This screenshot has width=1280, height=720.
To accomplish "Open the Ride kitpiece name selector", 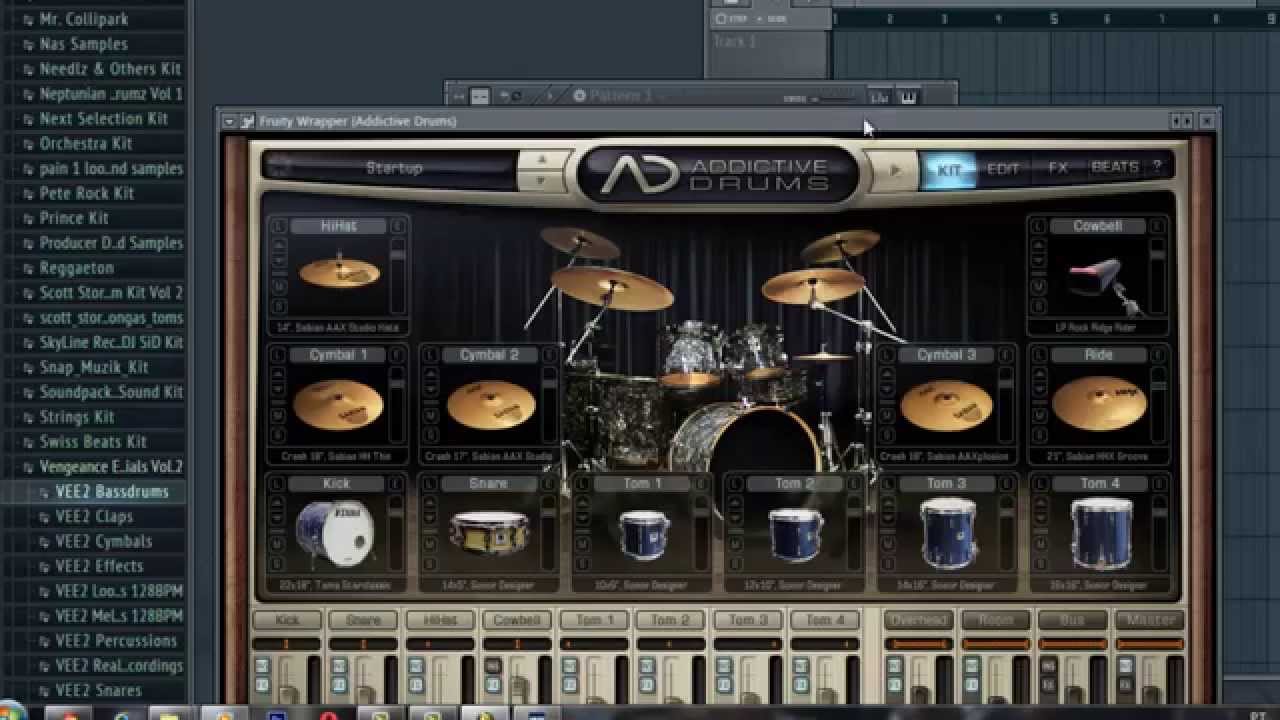I will click(1098, 355).
